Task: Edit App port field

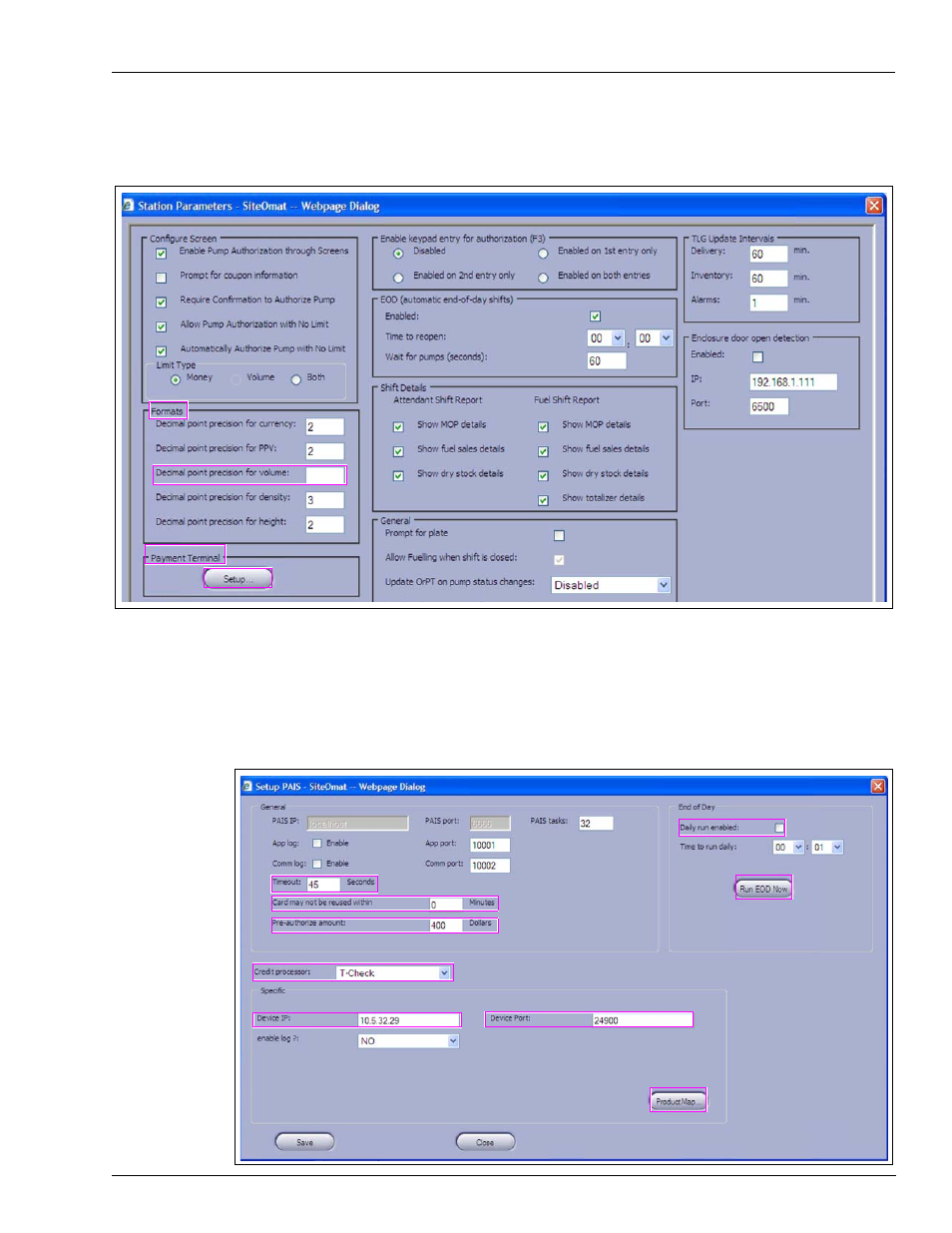Action: coord(490,845)
